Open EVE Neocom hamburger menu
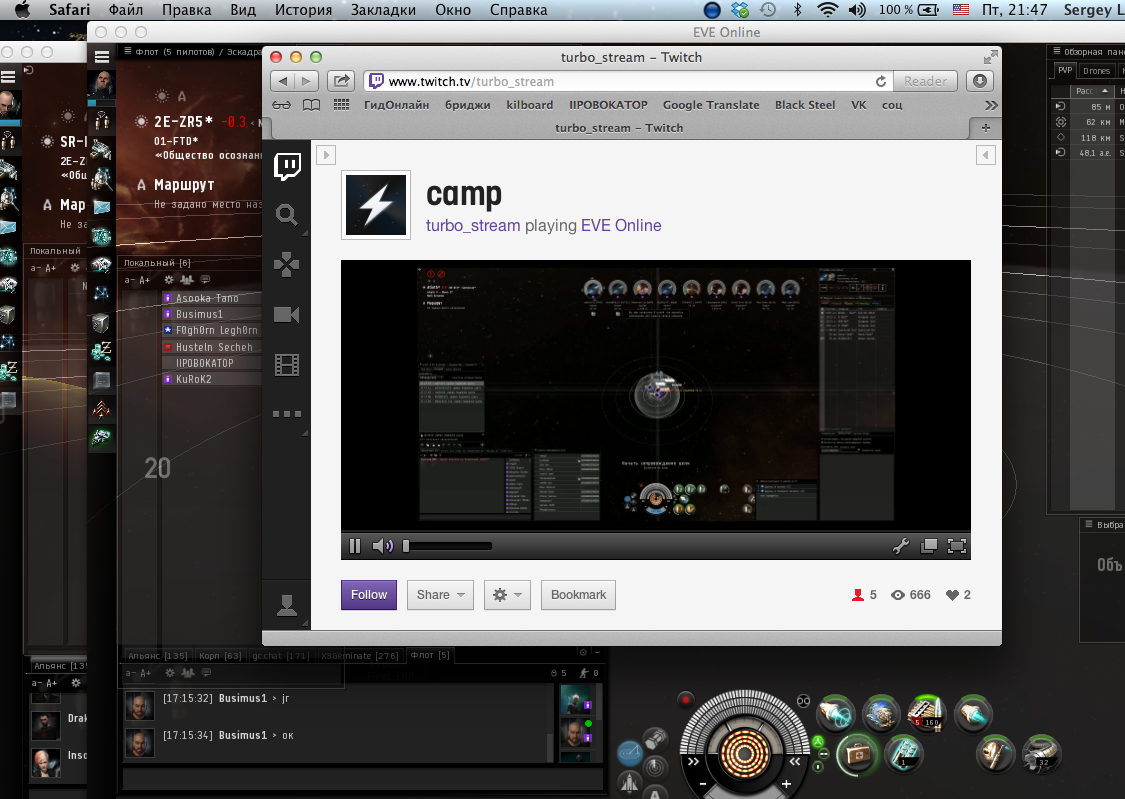 click(x=102, y=57)
